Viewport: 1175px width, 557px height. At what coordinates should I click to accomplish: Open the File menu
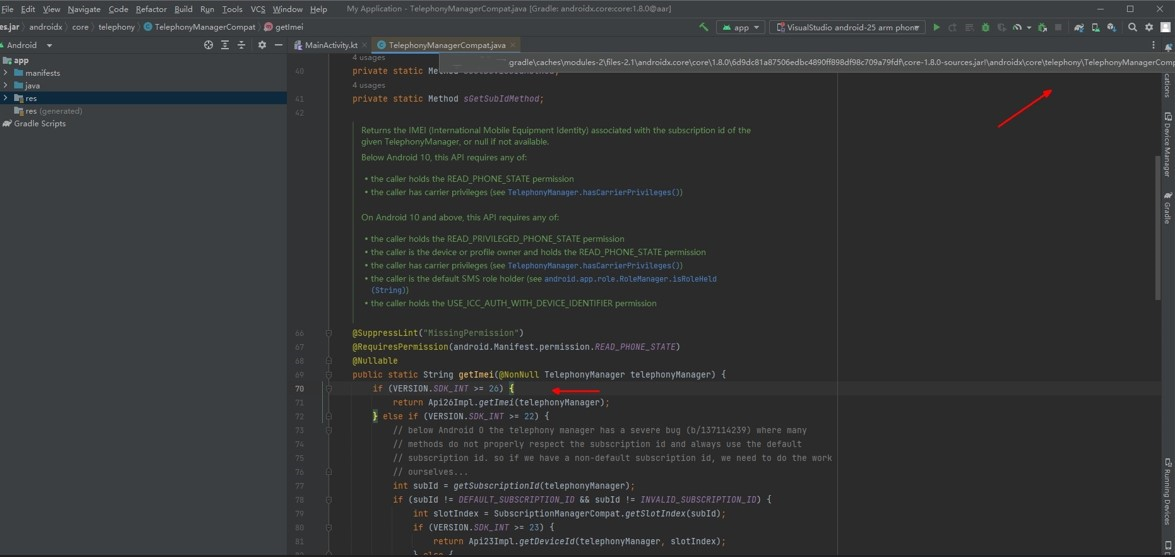click(7, 9)
